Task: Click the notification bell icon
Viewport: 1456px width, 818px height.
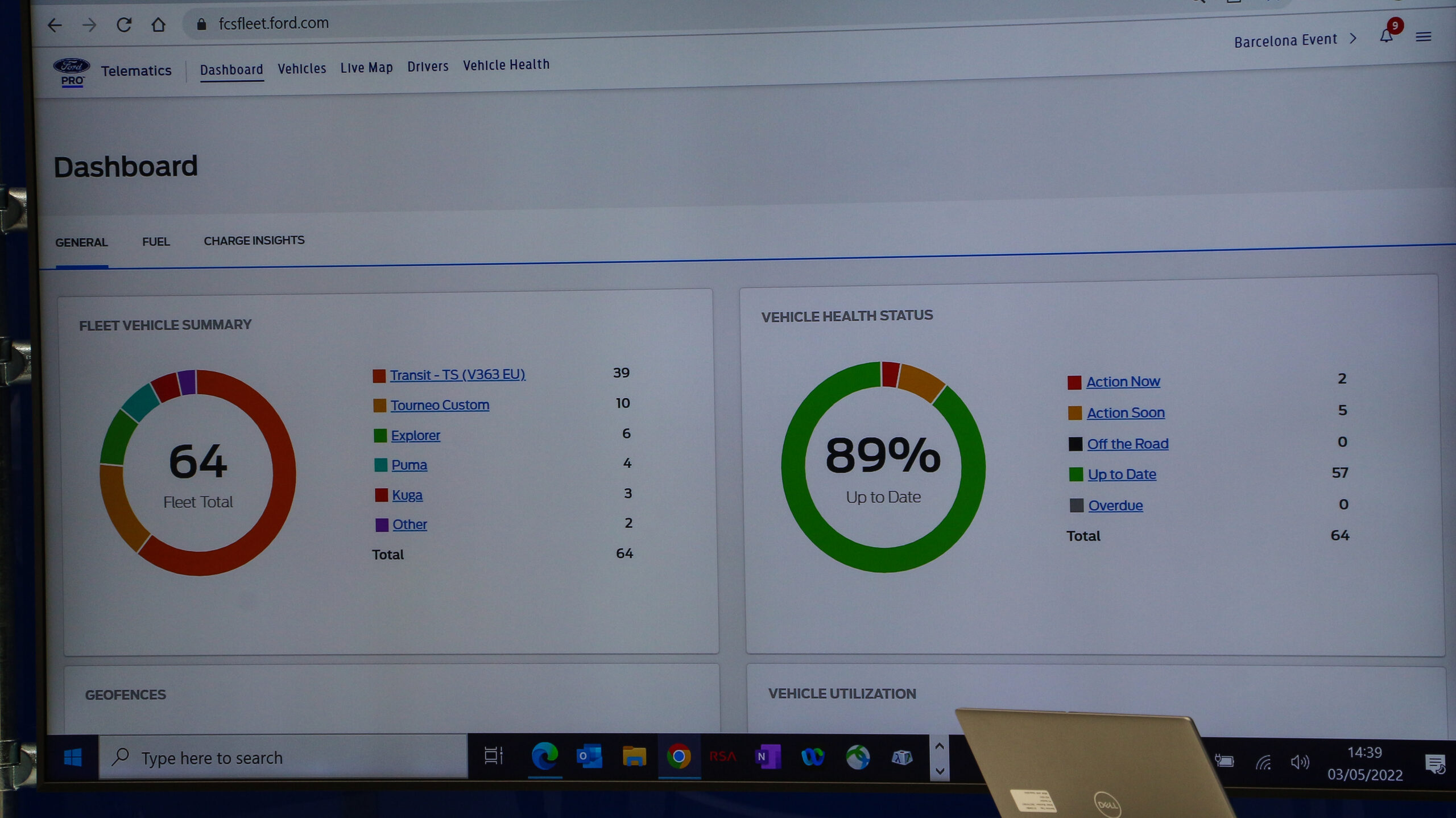Action: click(1386, 36)
